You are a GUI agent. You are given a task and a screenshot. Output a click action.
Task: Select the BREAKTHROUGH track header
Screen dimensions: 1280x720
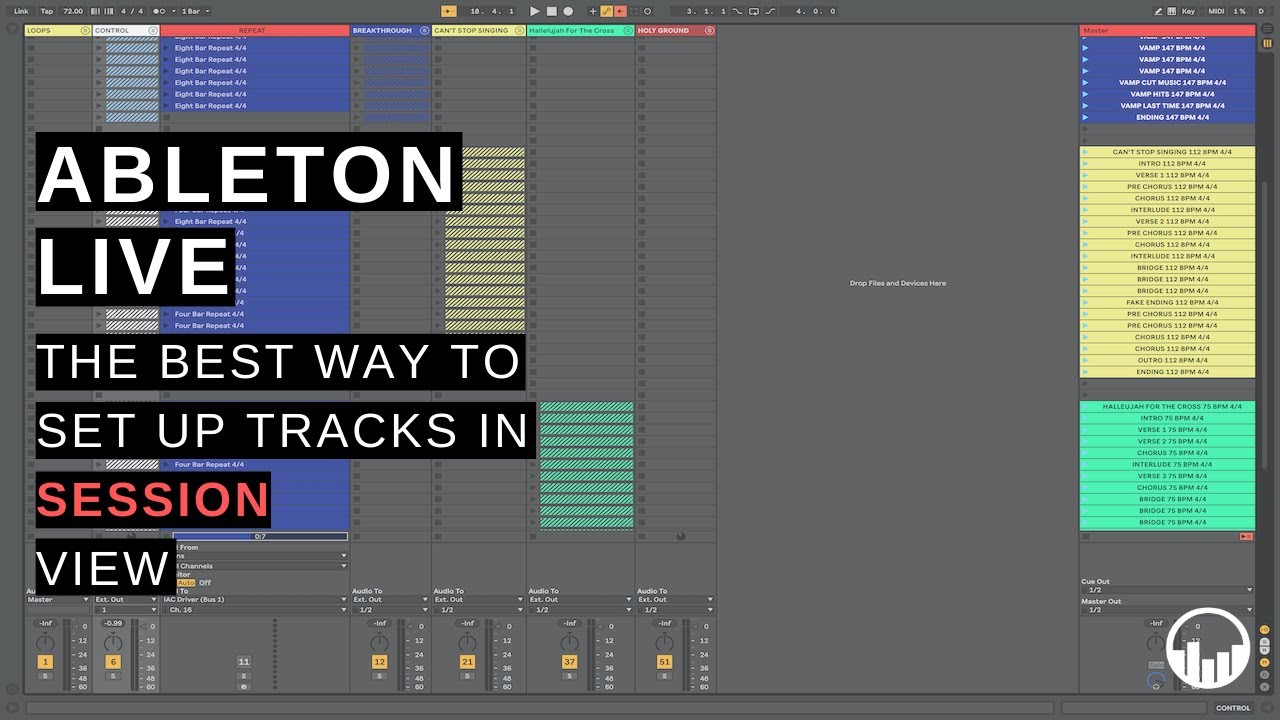coord(390,31)
